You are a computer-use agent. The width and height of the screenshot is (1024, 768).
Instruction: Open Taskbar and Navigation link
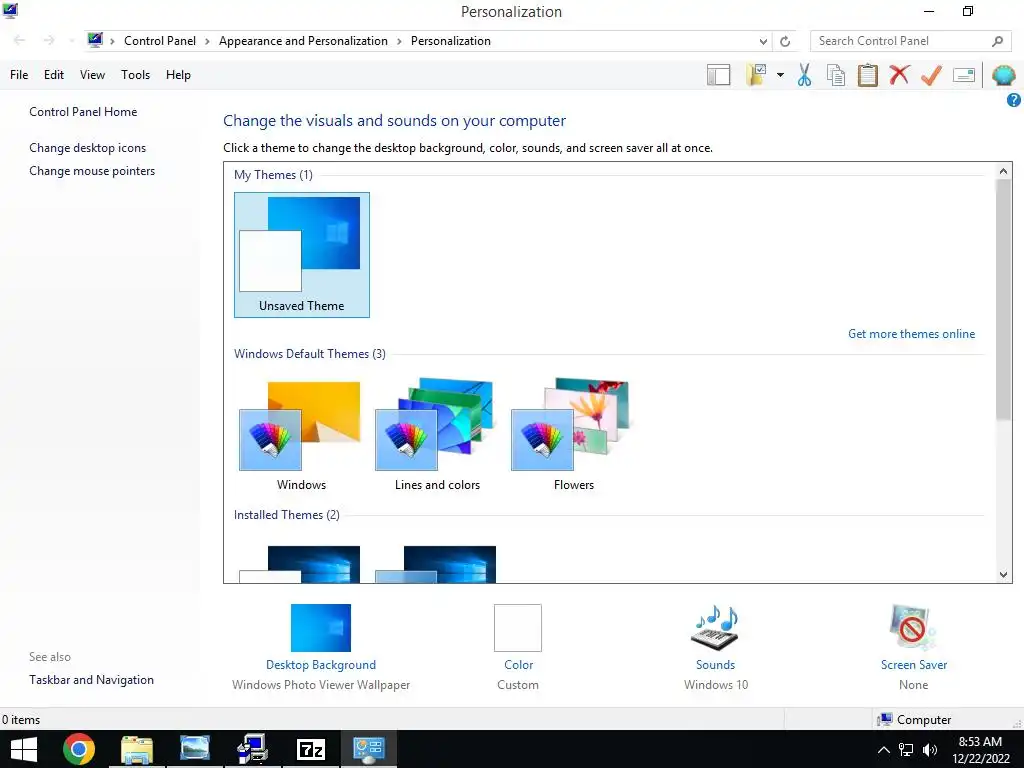(x=91, y=680)
